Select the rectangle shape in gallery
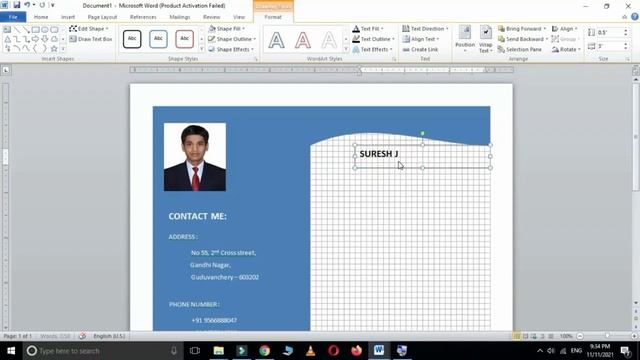This screenshot has width=640, height=360. coord(36,30)
